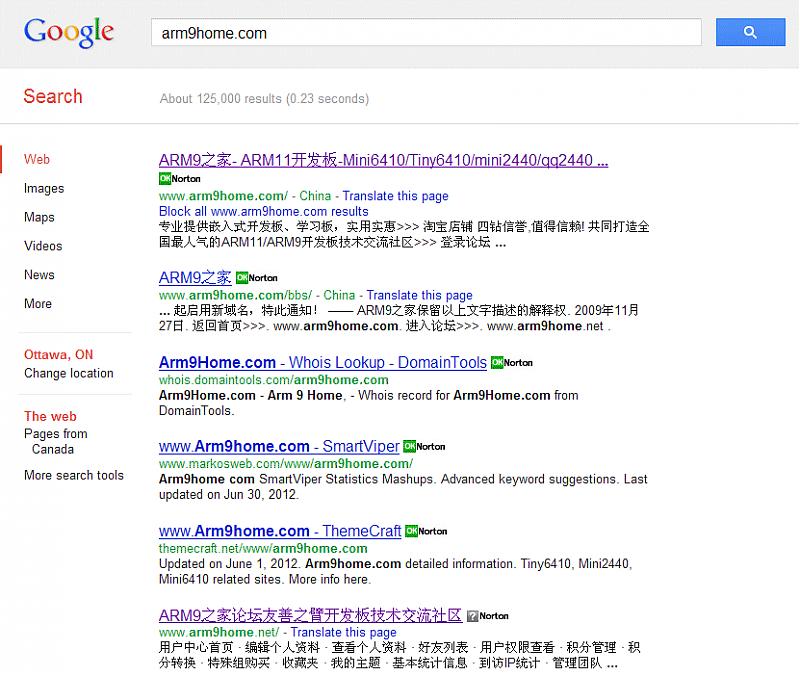Open Change location option
This screenshot has height=676, width=800.
[68, 373]
